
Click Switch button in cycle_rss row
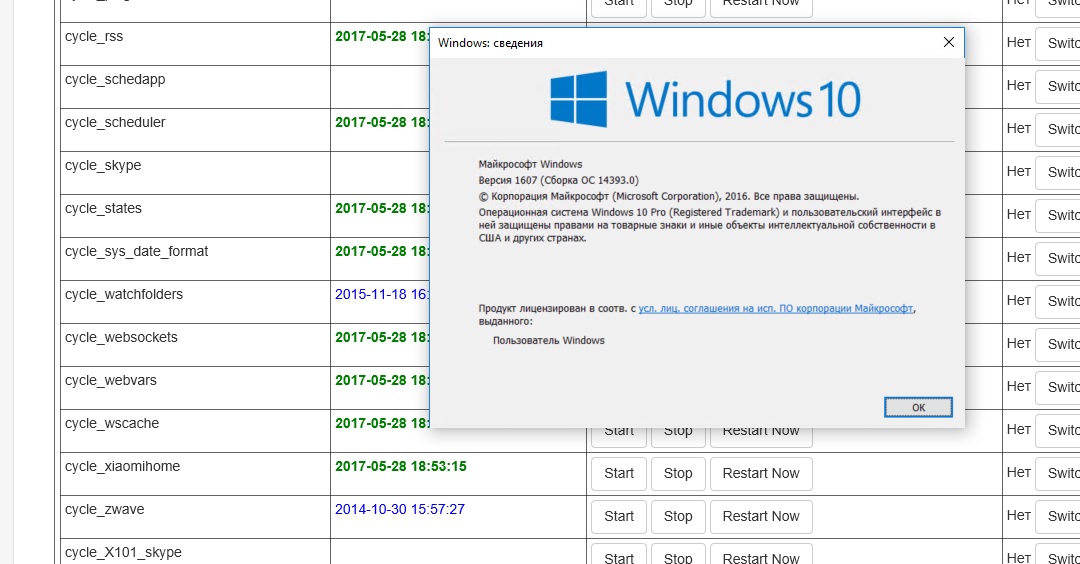pos(1060,44)
